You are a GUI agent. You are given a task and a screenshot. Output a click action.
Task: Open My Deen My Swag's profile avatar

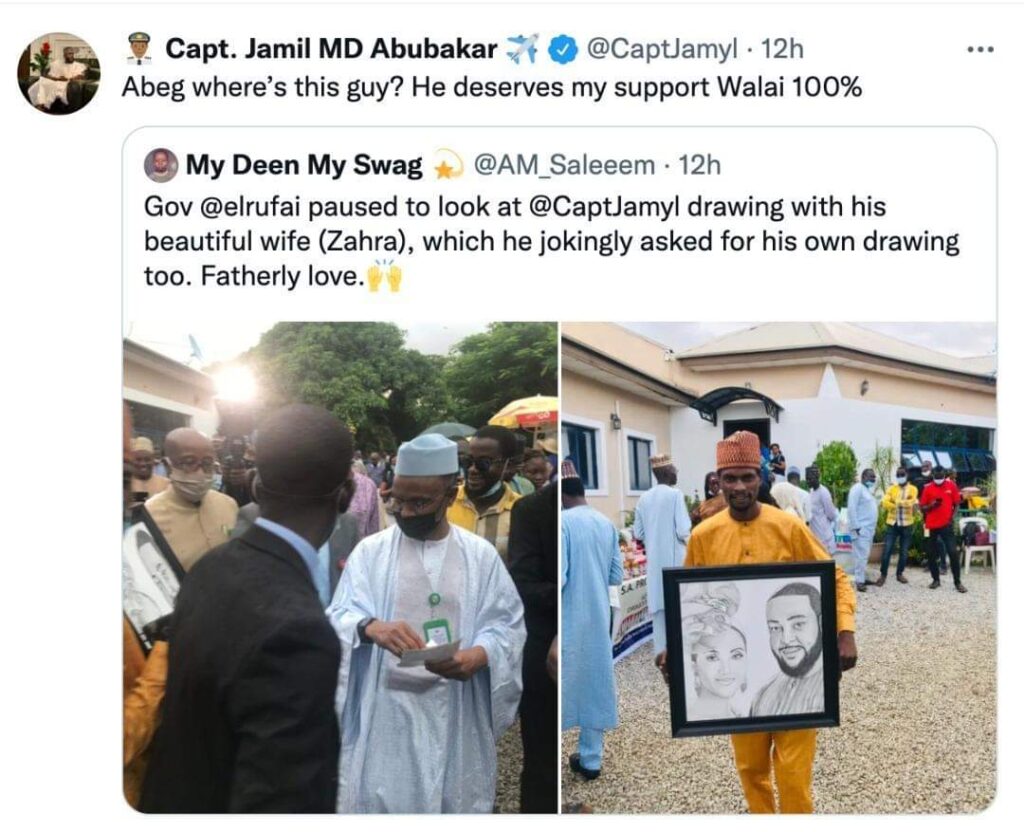tap(160, 163)
